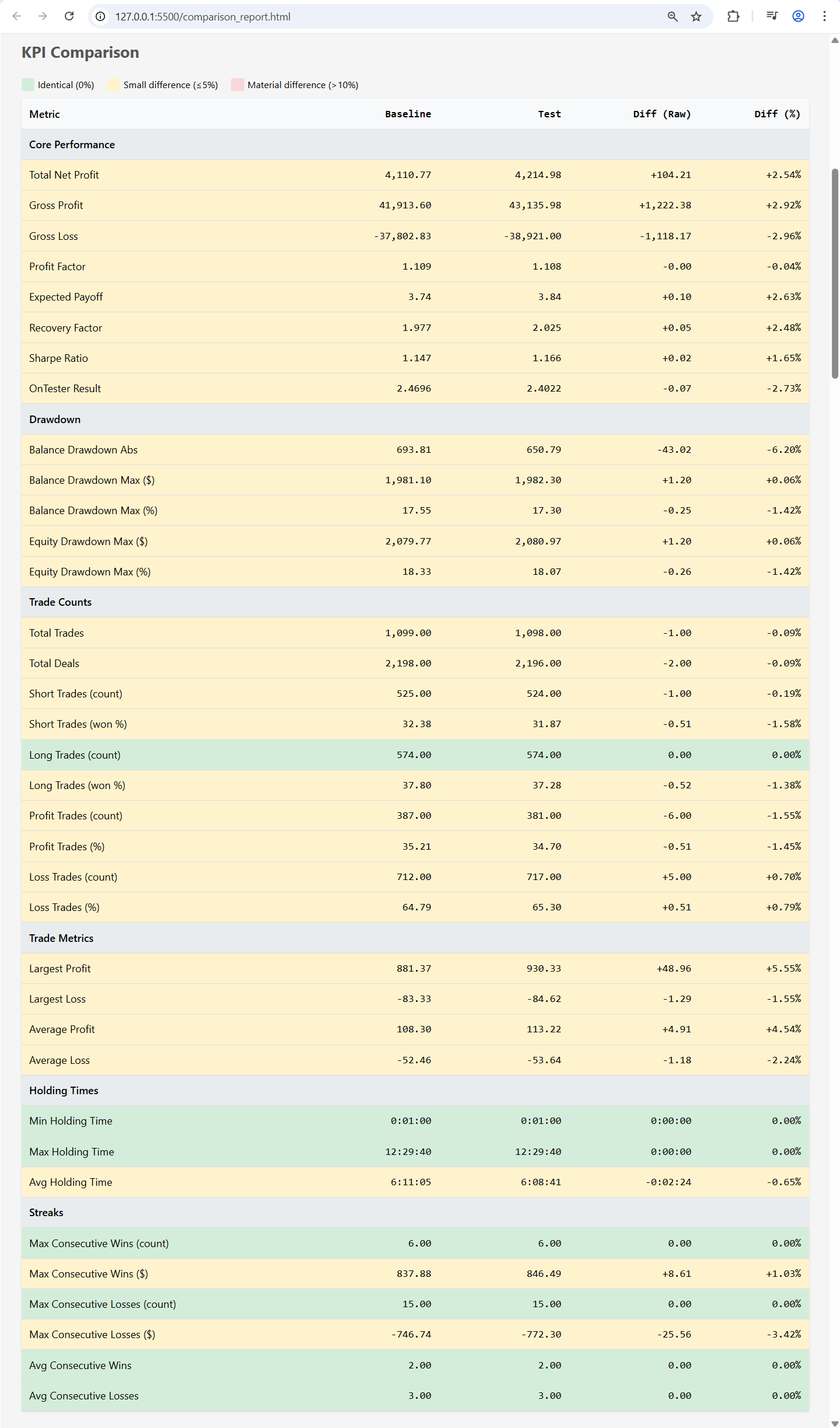Click the Diff (%) column header

pyautogui.click(x=777, y=114)
